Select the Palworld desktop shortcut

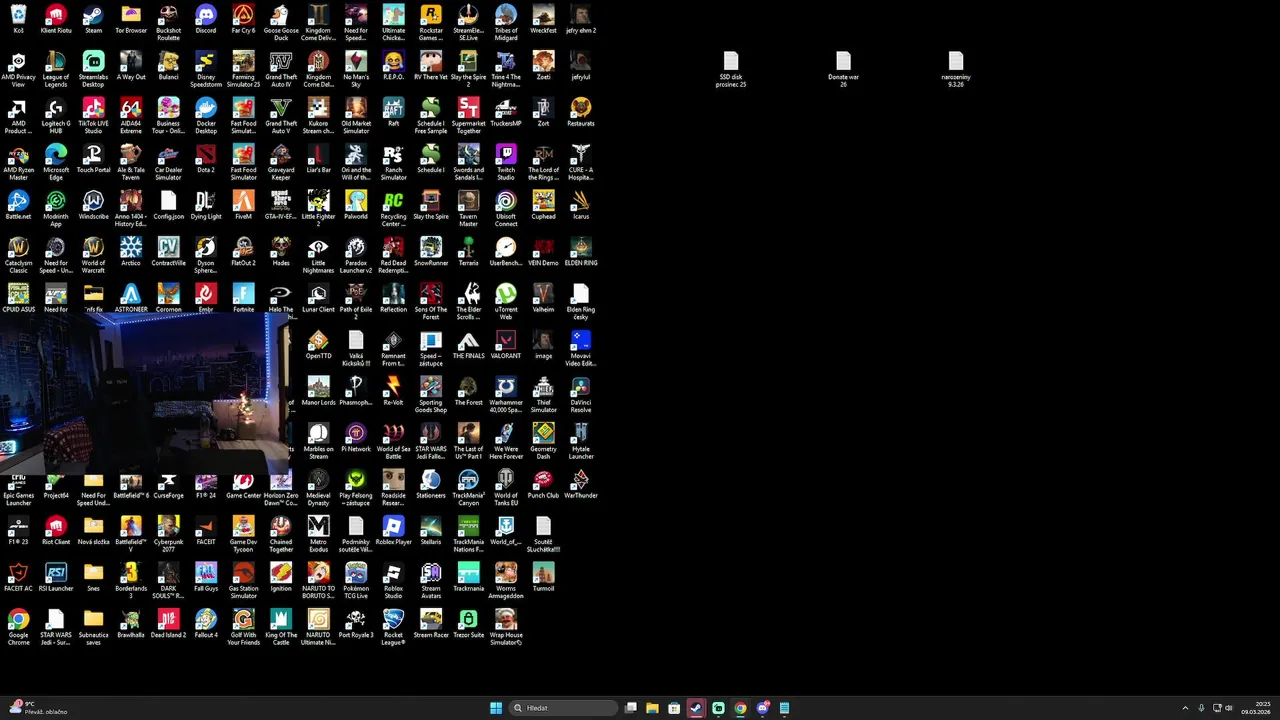pyautogui.click(x=356, y=205)
